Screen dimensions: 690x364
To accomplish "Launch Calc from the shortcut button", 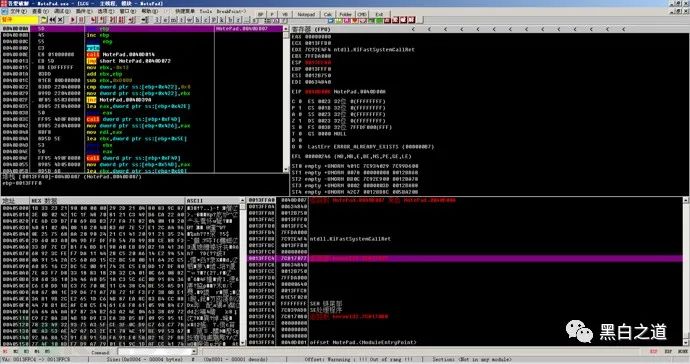I will point(327,14).
